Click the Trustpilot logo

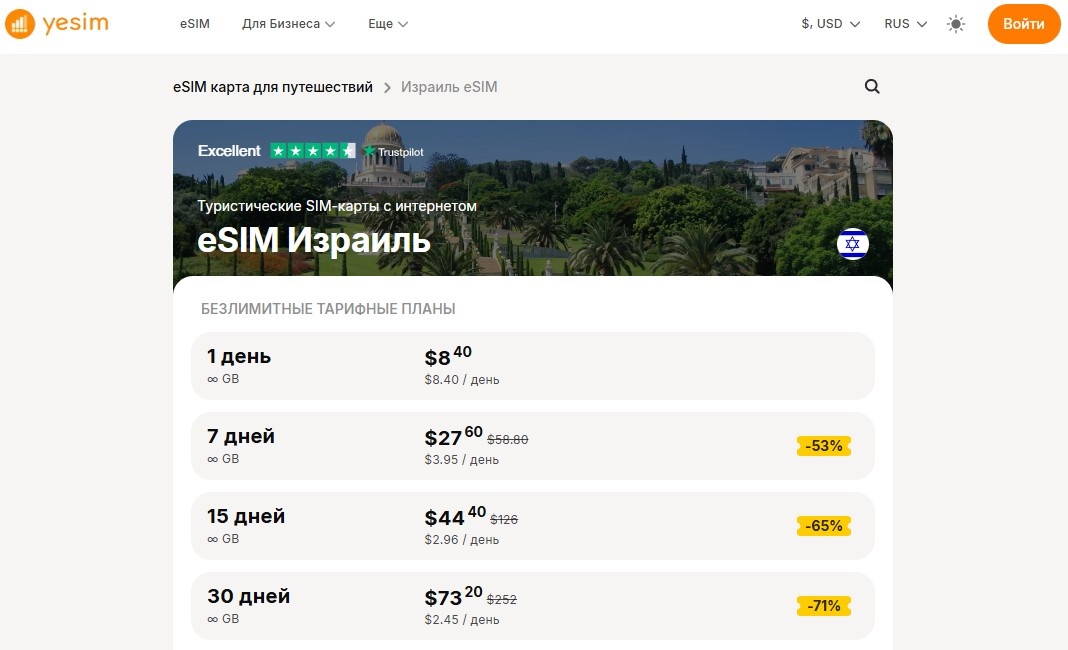tap(393, 151)
